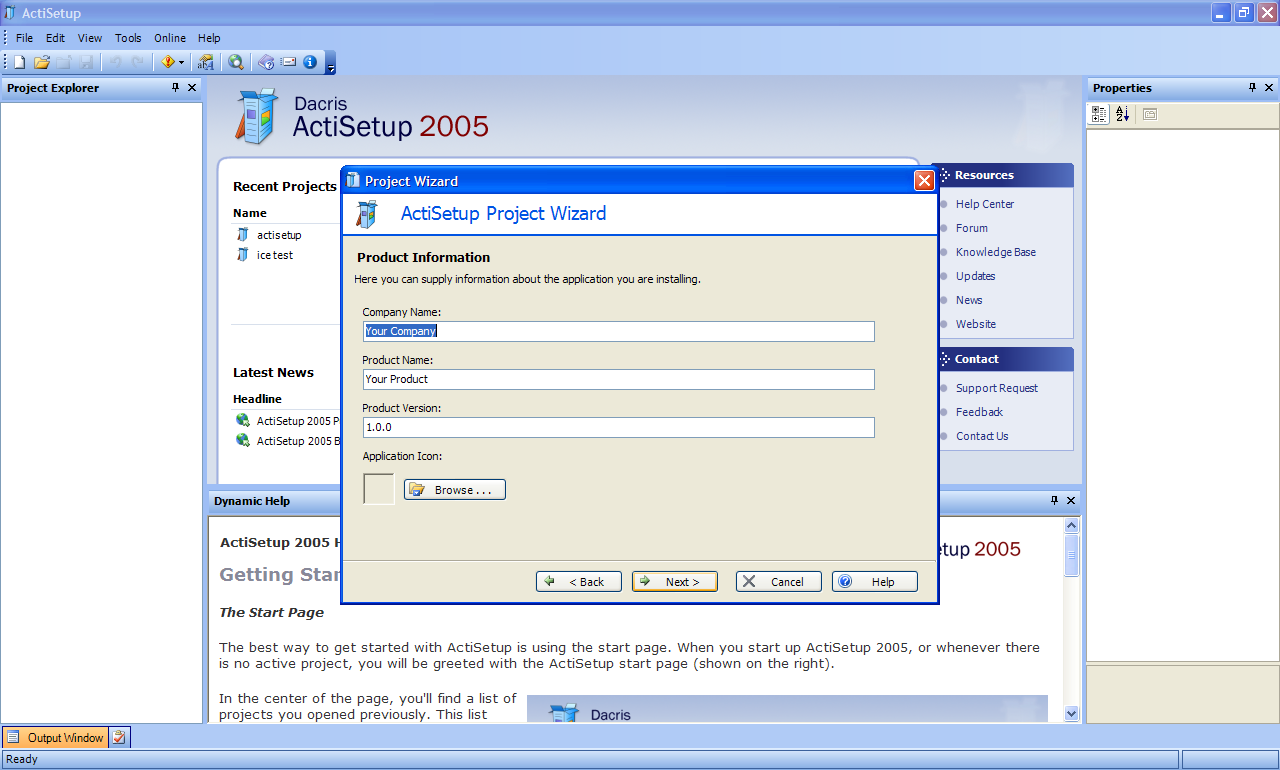Open the Knowledge Base link
The image size is (1280, 770).
point(996,252)
